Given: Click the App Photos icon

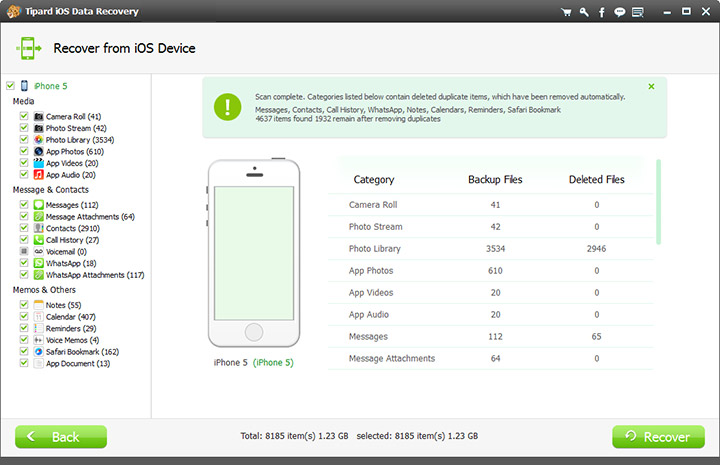Looking at the screenshot, I should (39, 151).
